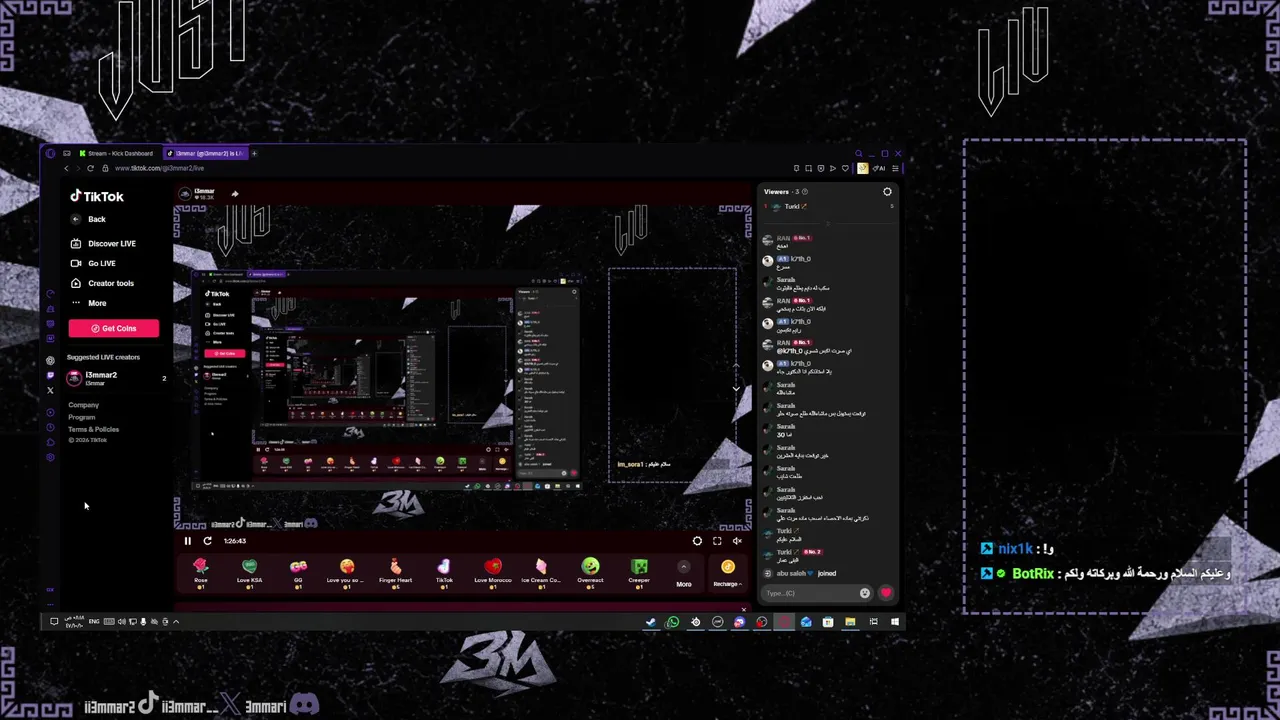1280x720 pixels.
Task: Share the live stream via arrow icon
Action: click(235, 194)
